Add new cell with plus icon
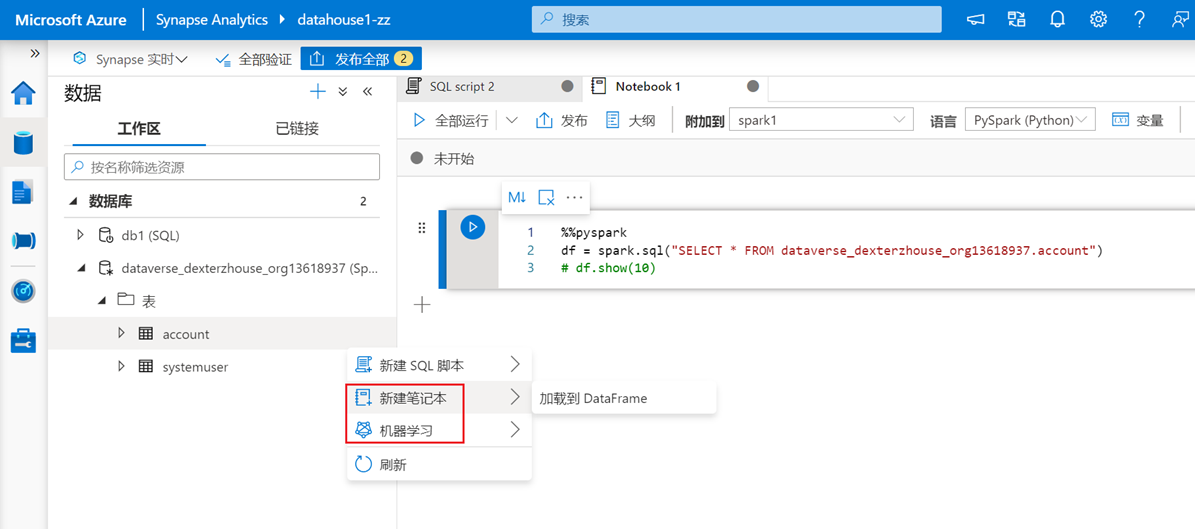 pyautogui.click(x=421, y=305)
